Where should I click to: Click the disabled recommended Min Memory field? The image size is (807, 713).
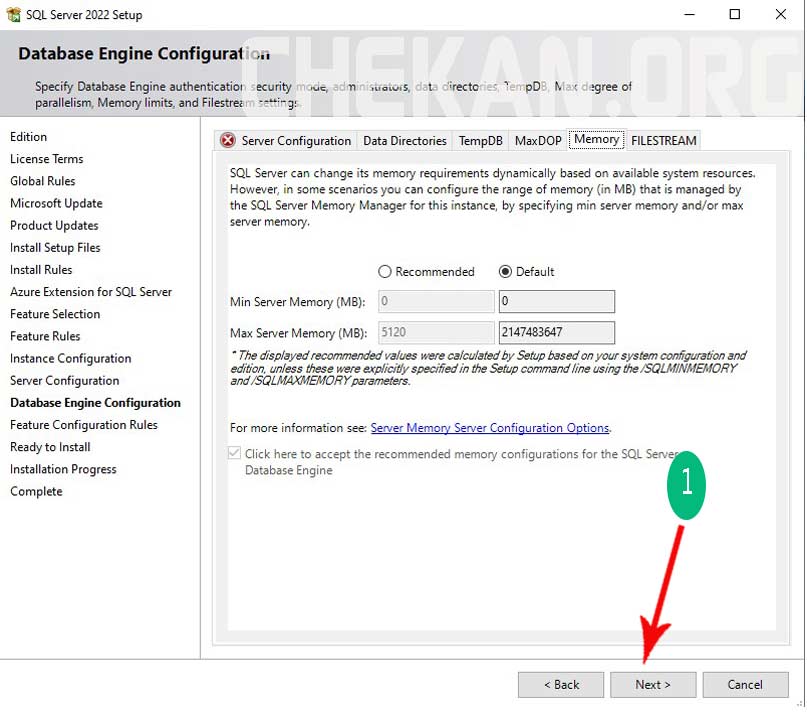point(436,301)
